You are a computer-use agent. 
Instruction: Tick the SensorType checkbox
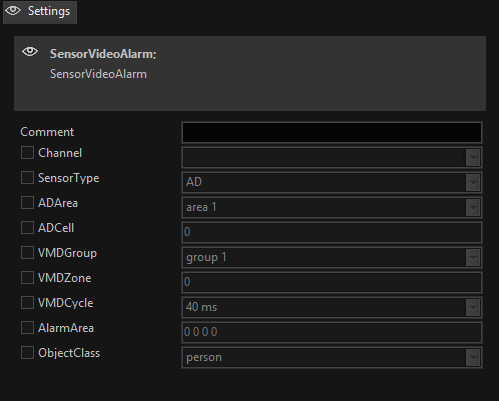tap(27, 178)
